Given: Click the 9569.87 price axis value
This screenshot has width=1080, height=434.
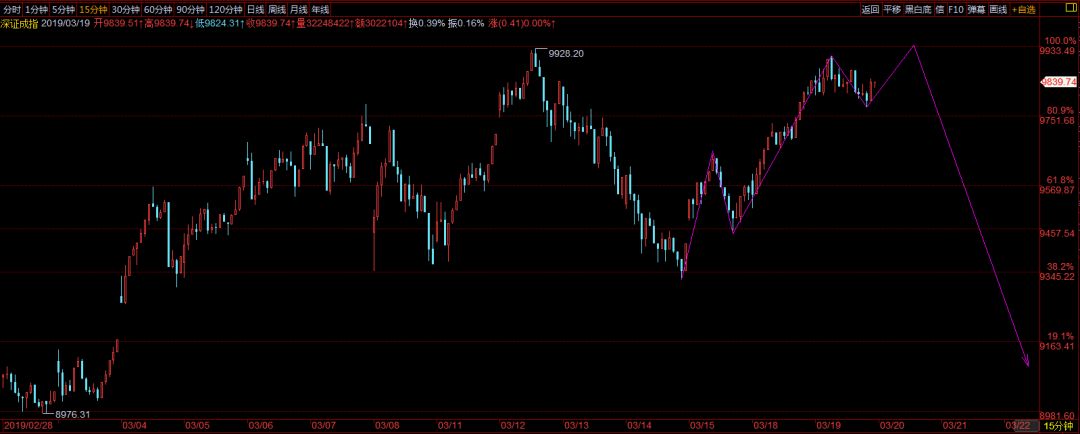Looking at the screenshot, I should tap(1058, 190).
